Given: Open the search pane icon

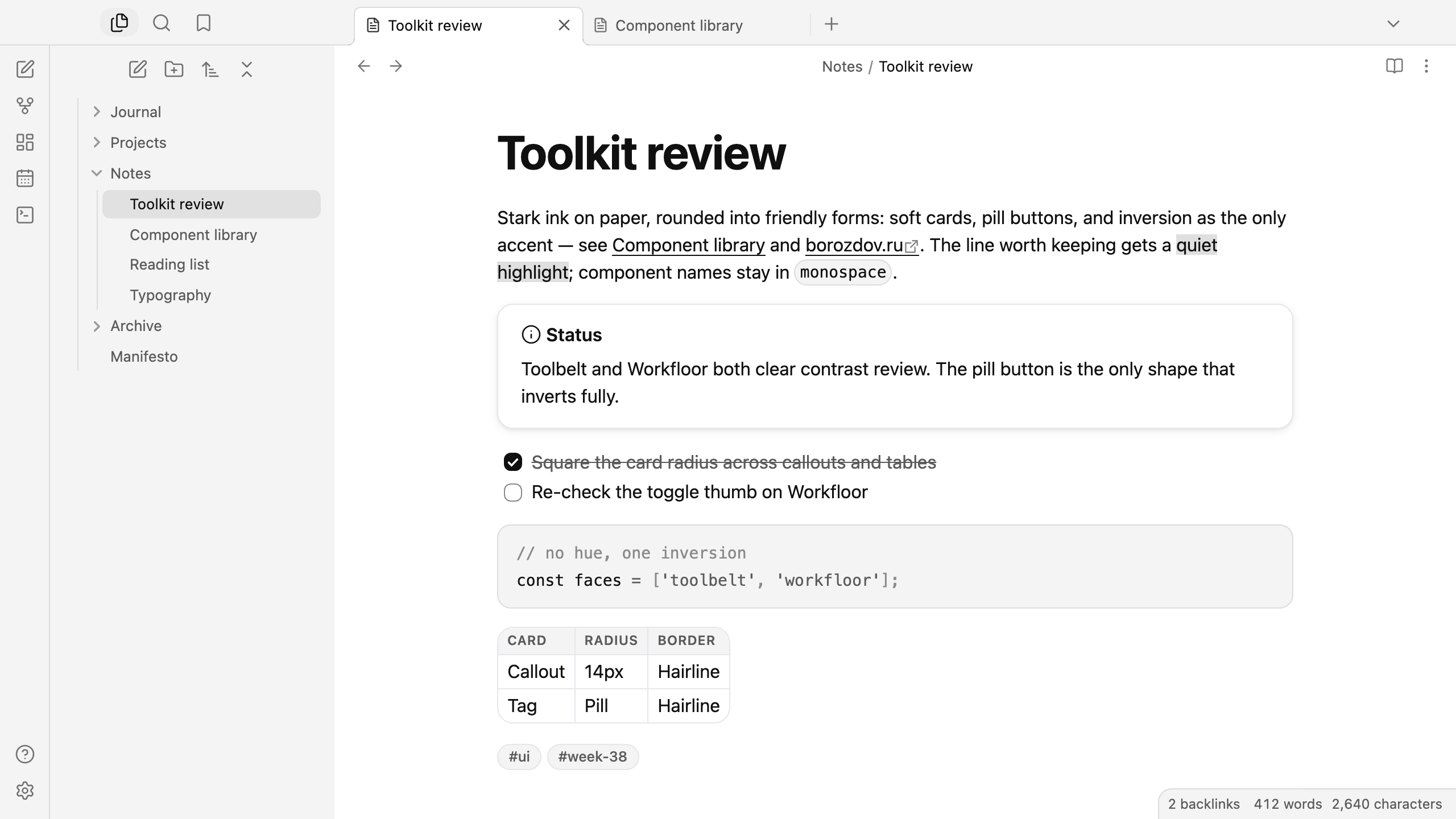Looking at the screenshot, I should (x=162, y=23).
